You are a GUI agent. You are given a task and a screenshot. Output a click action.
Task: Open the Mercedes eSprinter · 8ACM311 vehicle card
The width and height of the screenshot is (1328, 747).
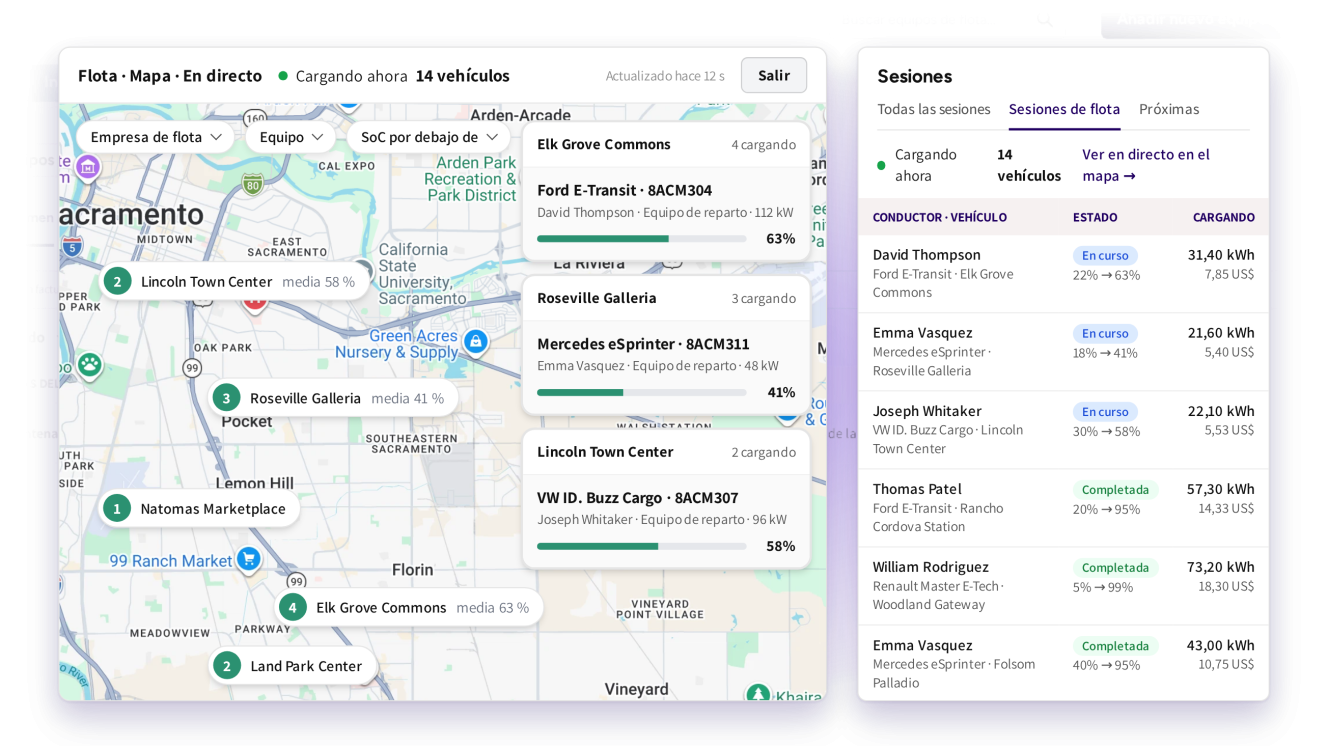666,368
